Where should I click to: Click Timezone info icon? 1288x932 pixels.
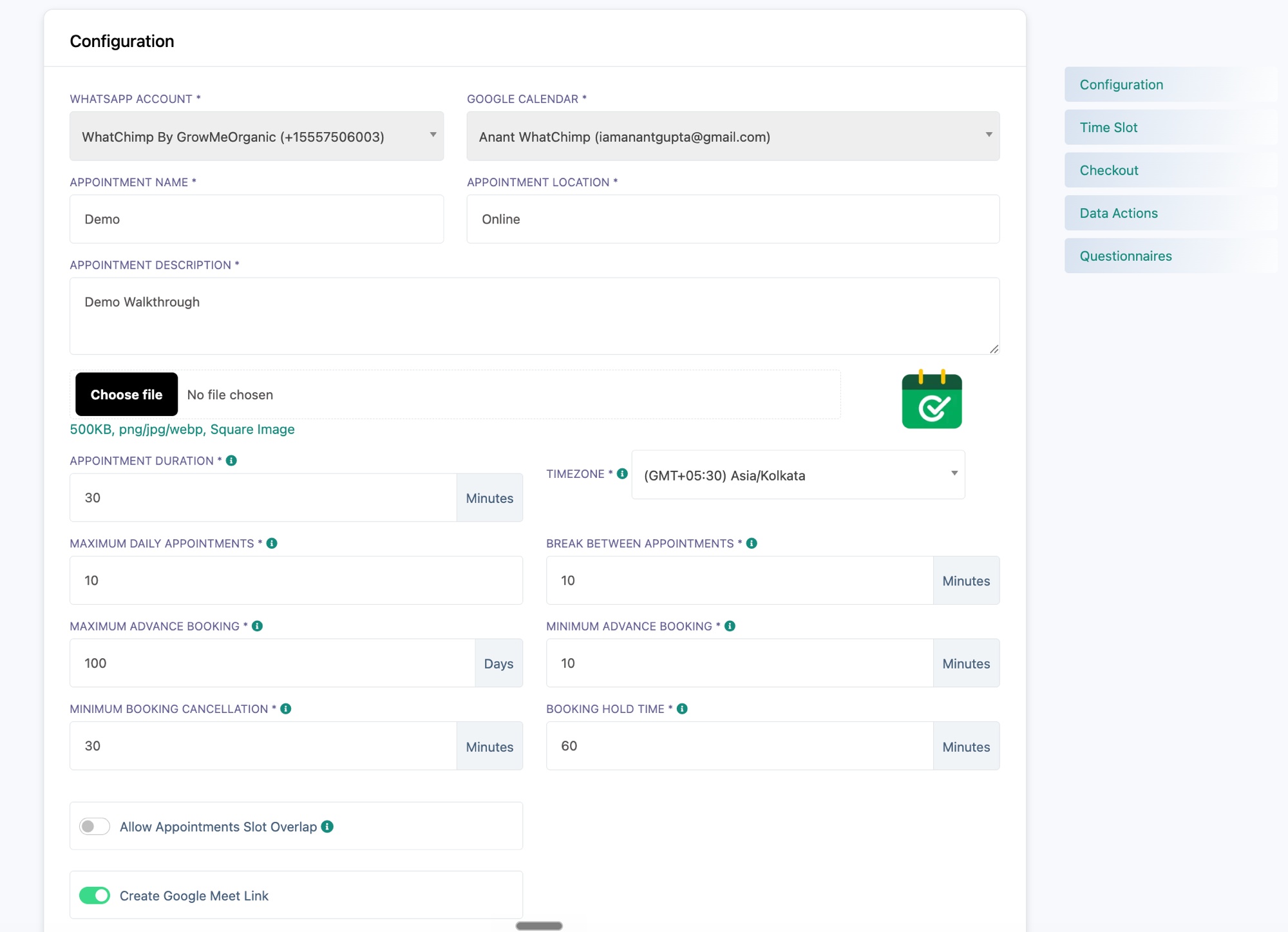(622, 473)
